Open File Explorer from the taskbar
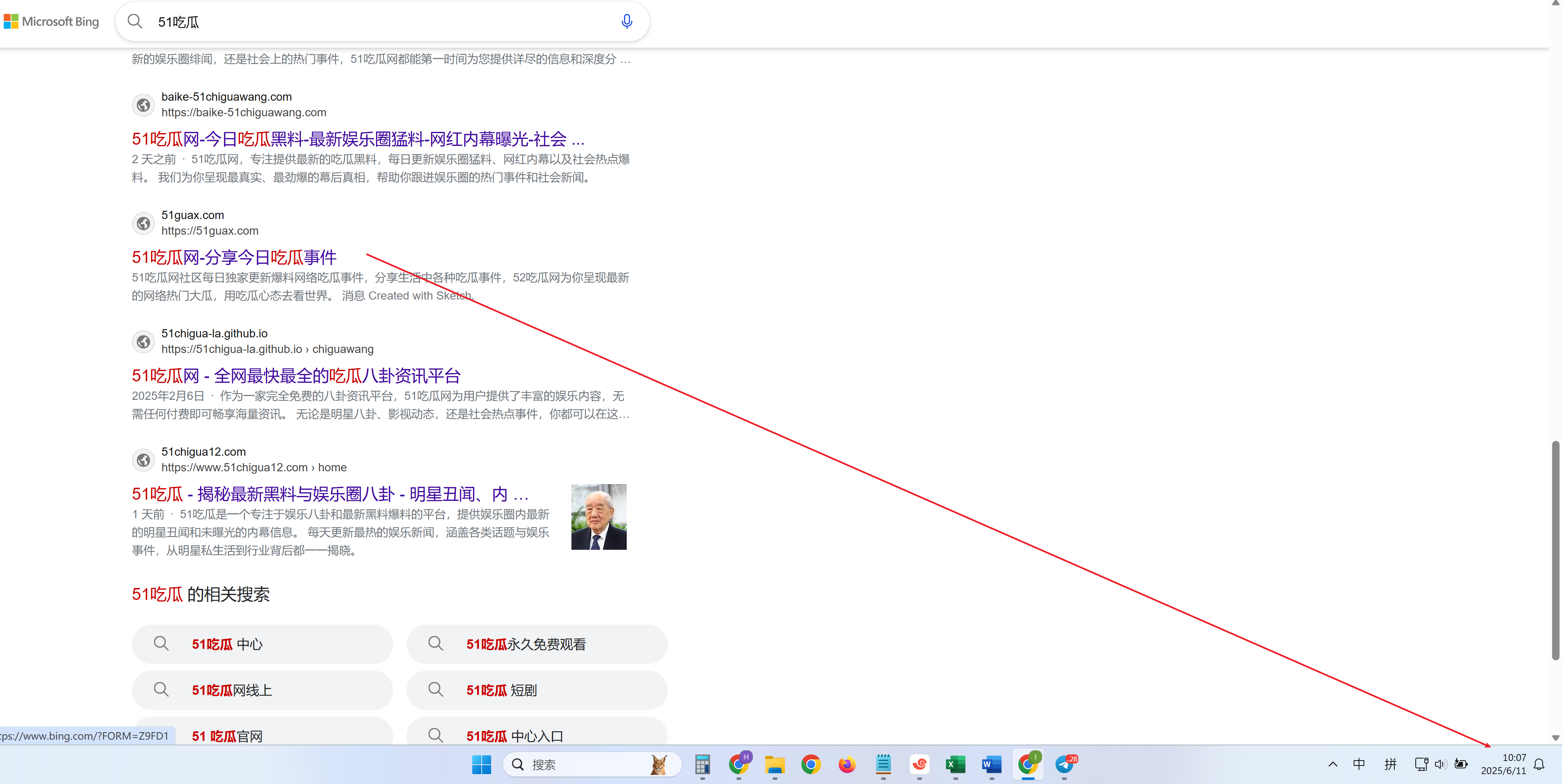 click(x=774, y=765)
